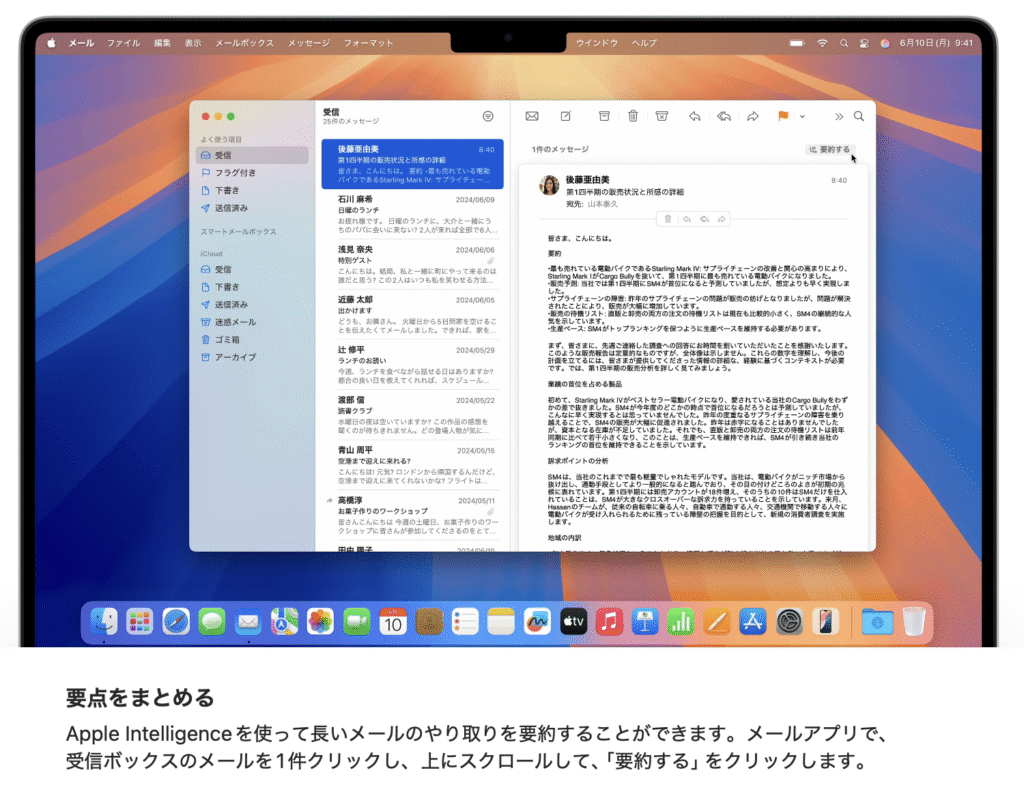Open the 編集 menu
The height and width of the screenshot is (792, 1024).
(x=162, y=43)
